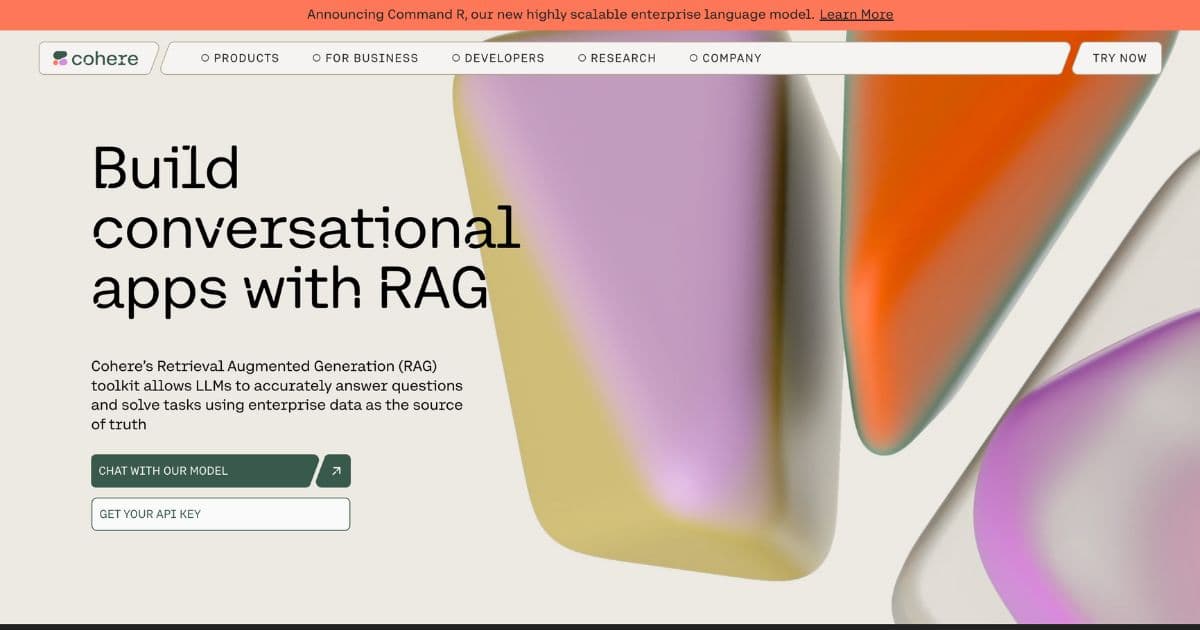
Task: Open the Research menu
Action: 617,58
